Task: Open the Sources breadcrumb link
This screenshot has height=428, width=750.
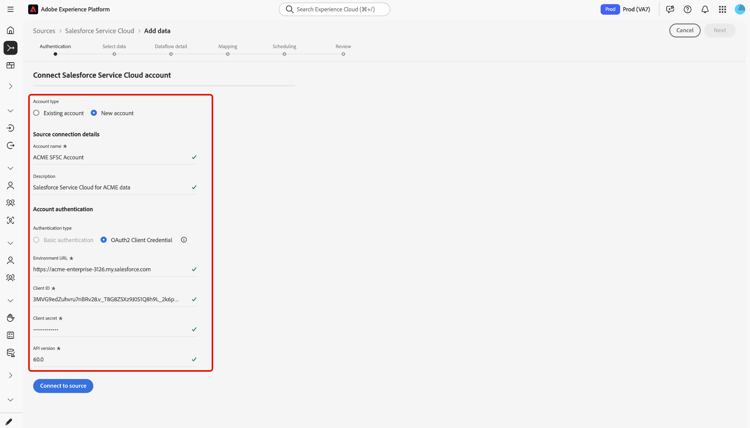Action: click(44, 31)
